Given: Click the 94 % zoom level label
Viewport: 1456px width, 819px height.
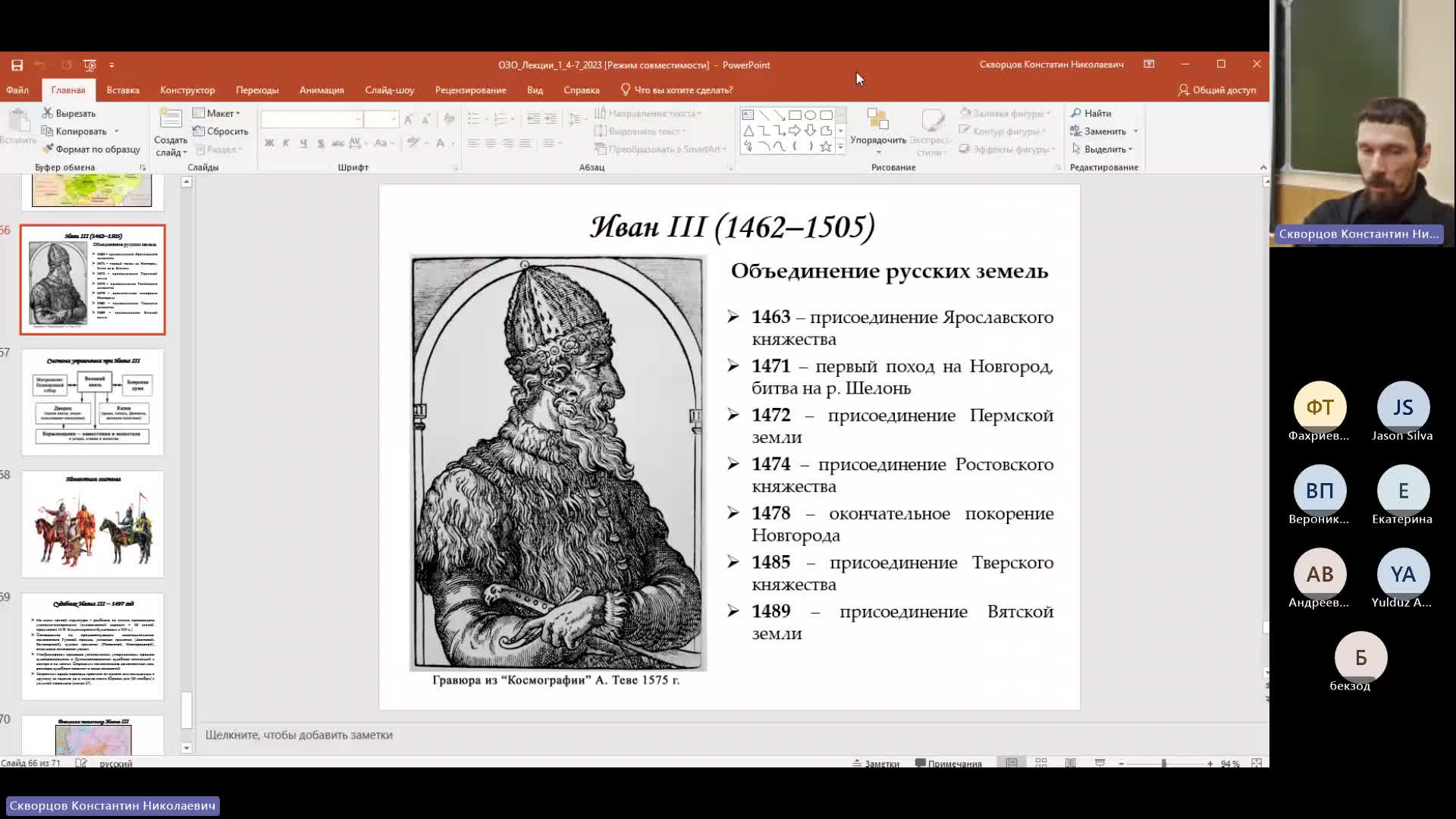Looking at the screenshot, I should (1230, 764).
